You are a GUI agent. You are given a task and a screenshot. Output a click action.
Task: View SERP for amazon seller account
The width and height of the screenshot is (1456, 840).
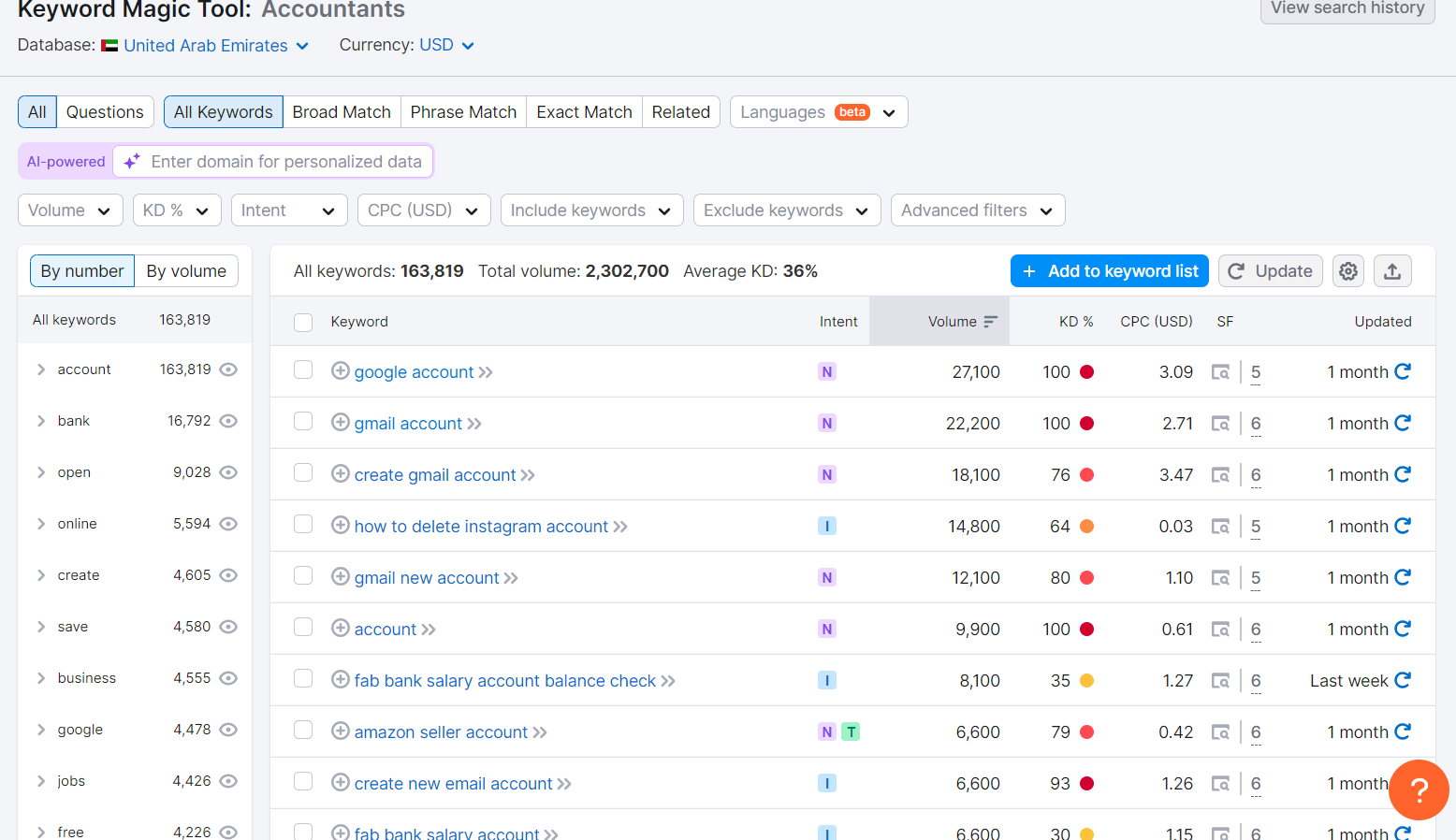point(1220,732)
